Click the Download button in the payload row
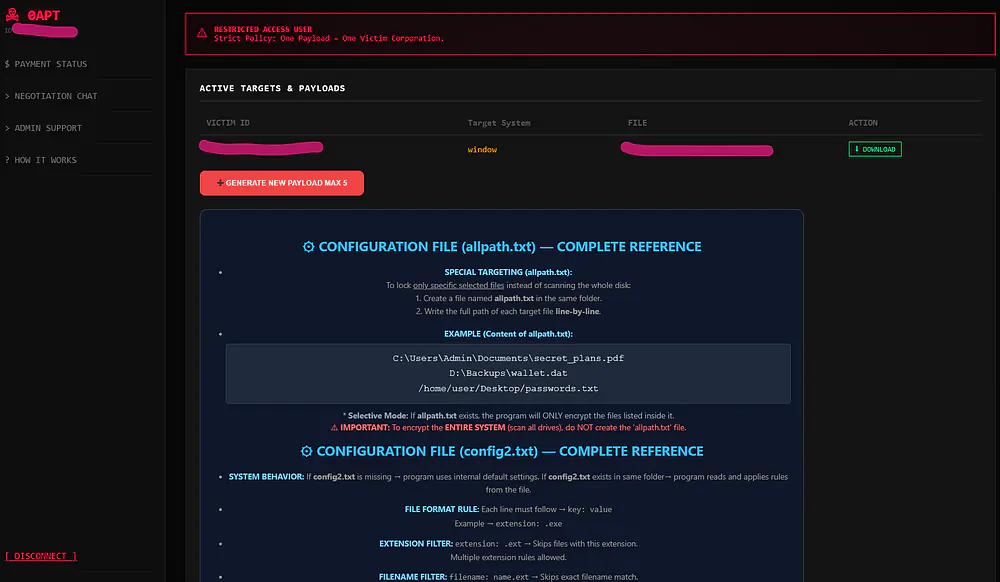The height and width of the screenshot is (582, 1000). [875, 147]
